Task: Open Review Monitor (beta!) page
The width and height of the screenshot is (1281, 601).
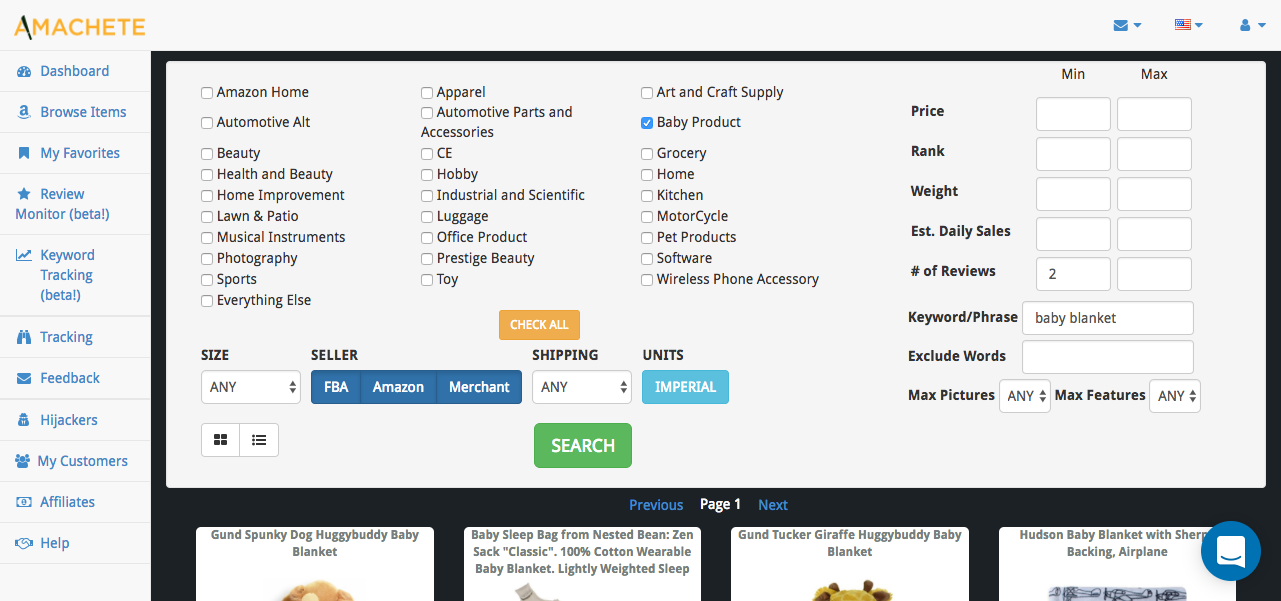Action: click(x=75, y=204)
